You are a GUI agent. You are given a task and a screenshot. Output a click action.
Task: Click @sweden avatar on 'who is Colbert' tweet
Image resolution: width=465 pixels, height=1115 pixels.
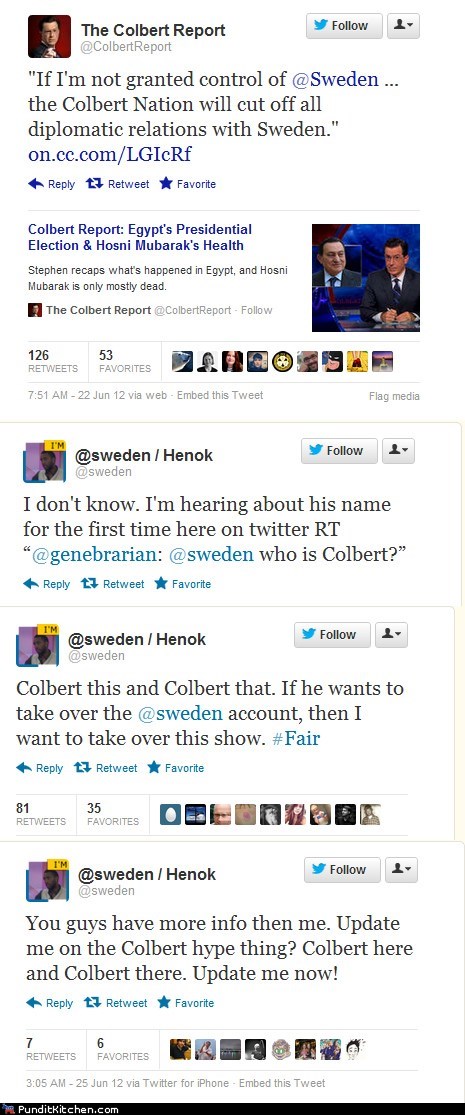tap(45, 462)
